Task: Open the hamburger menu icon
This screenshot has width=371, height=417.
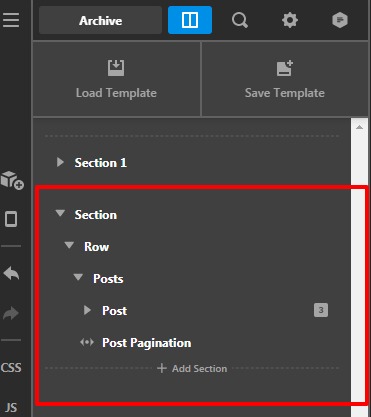Action: (11, 20)
